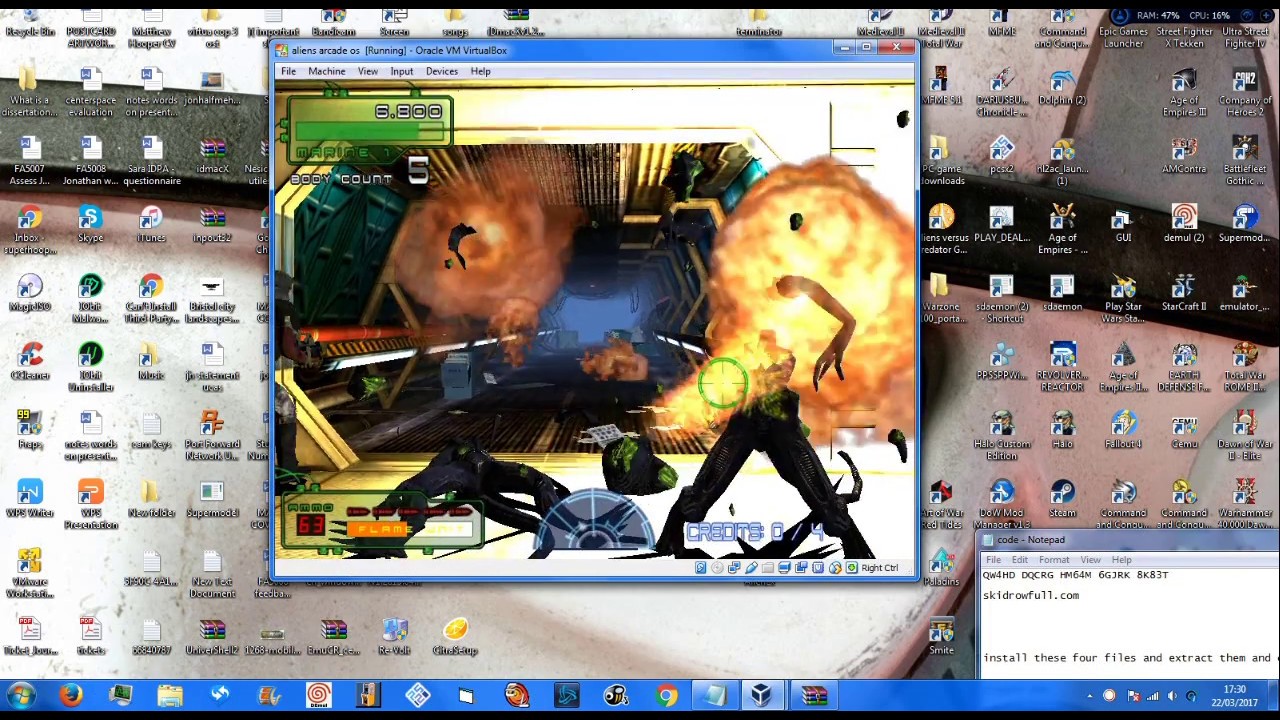1280x720 pixels.
Task: Open Notepad's Edit menu
Action: pyautogui.click(x=1019, y=560)
